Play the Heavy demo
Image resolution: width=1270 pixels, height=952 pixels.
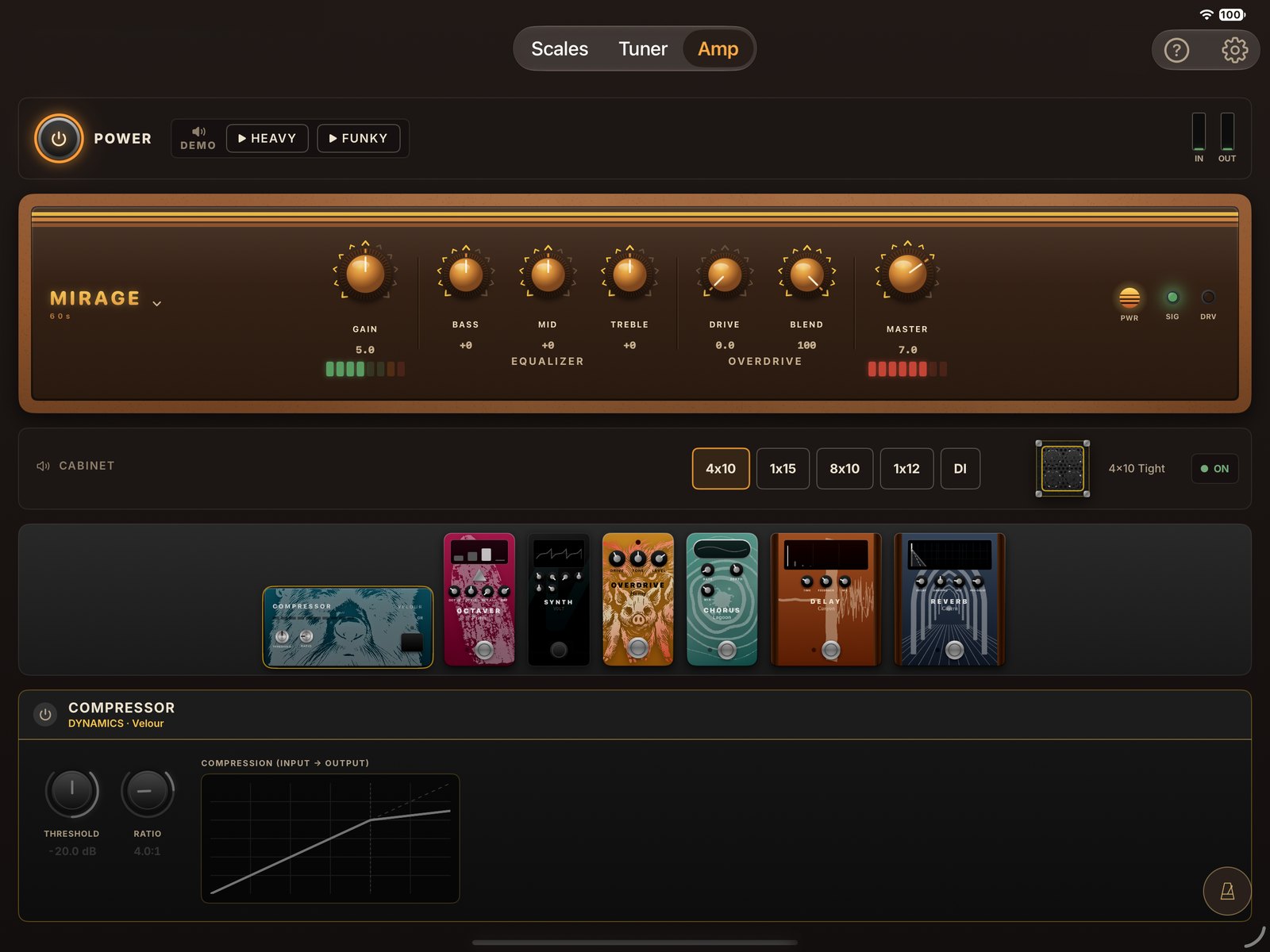[267, 138]
